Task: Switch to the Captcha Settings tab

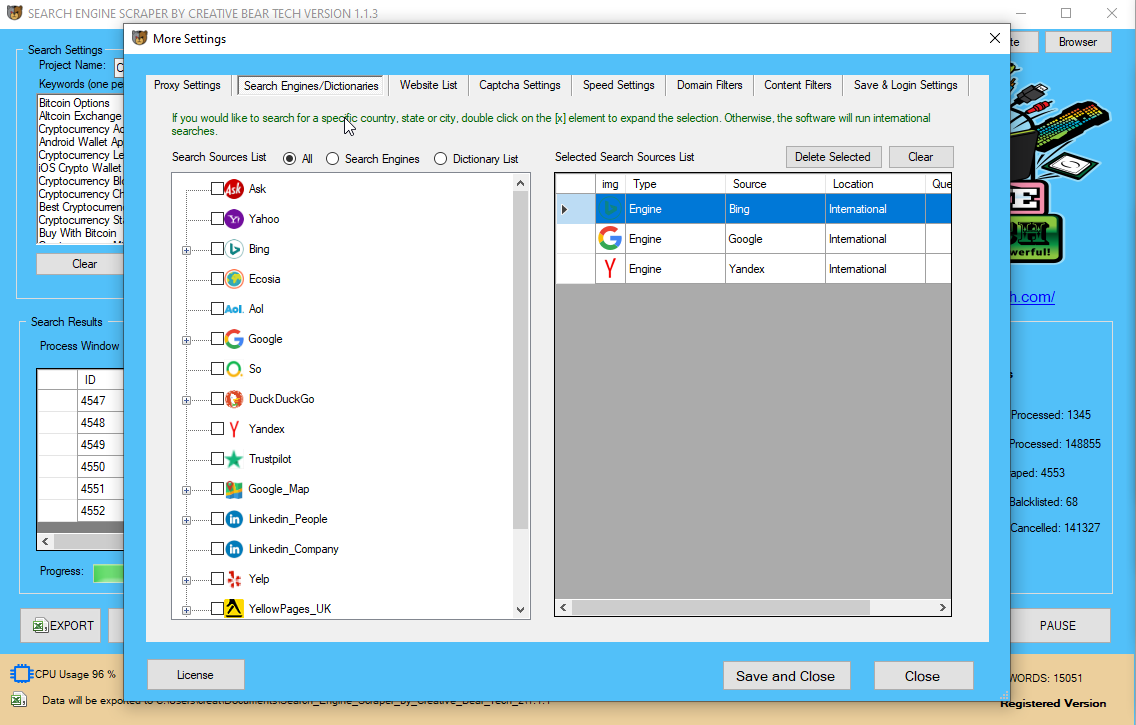Action: pyautogui.click(x=519, y=86)
